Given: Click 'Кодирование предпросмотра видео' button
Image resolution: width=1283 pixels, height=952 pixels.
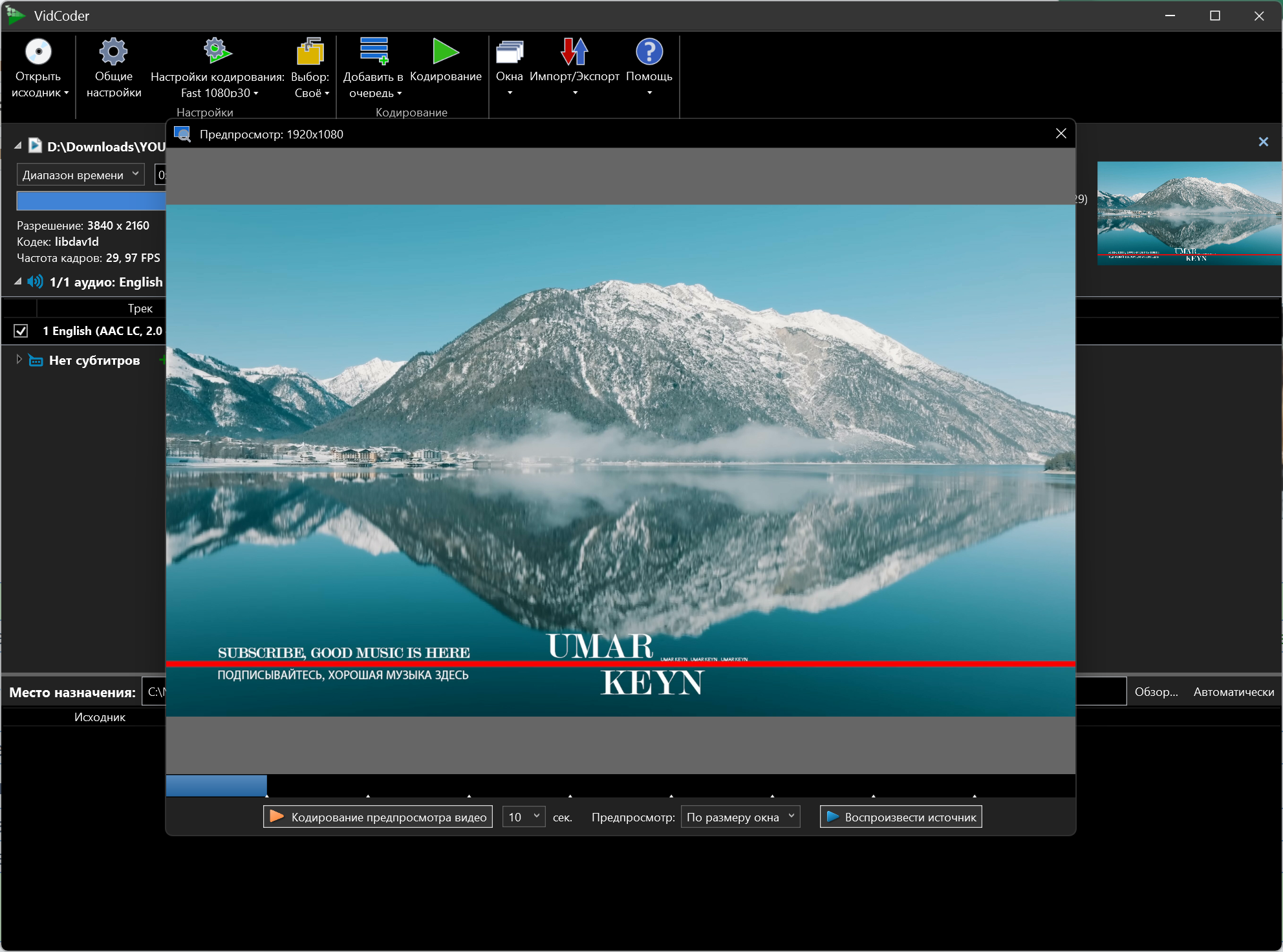Looking at the screenshot, I should pos(378,817).
